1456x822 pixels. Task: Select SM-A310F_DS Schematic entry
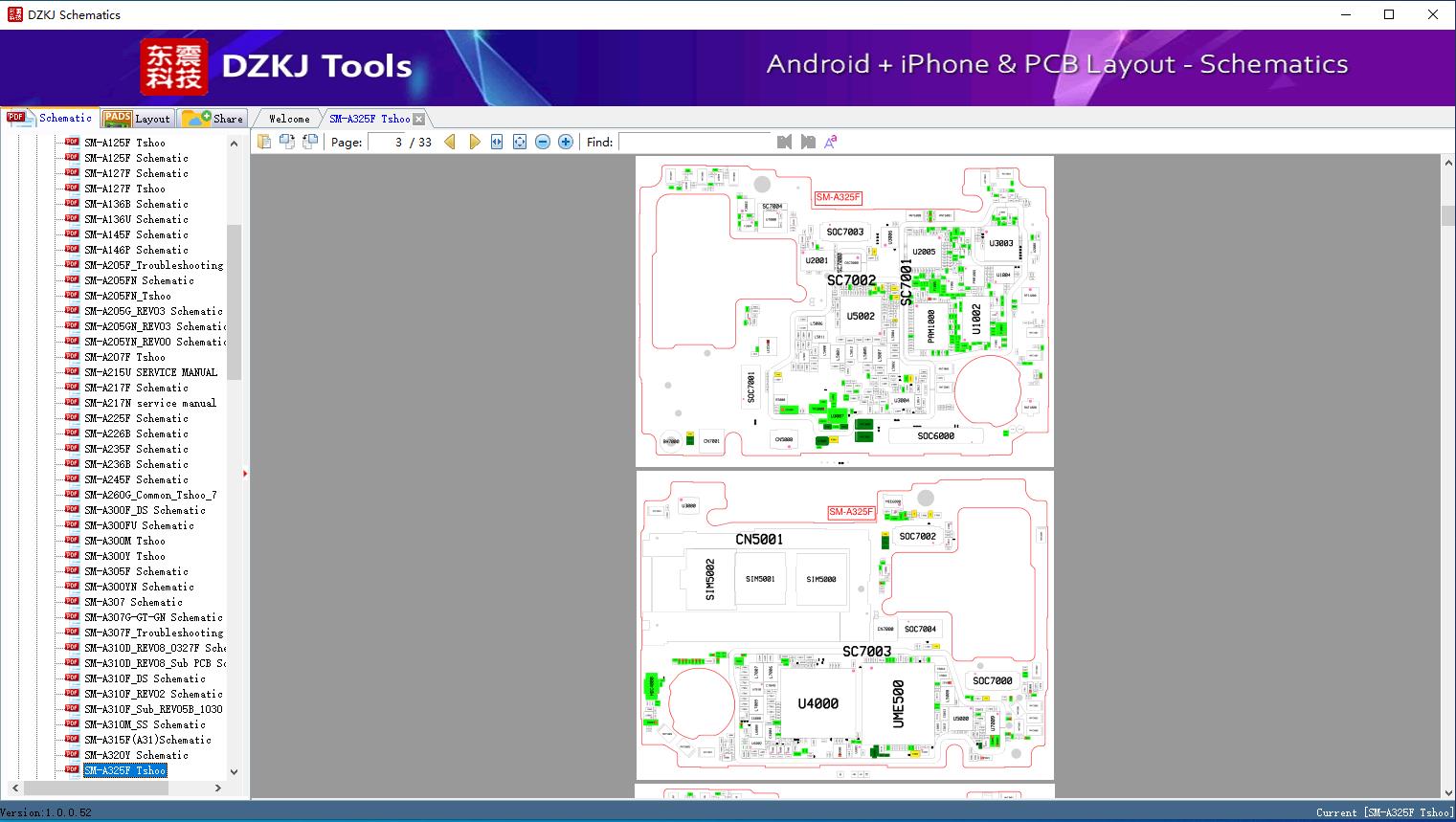click(145, 678)
